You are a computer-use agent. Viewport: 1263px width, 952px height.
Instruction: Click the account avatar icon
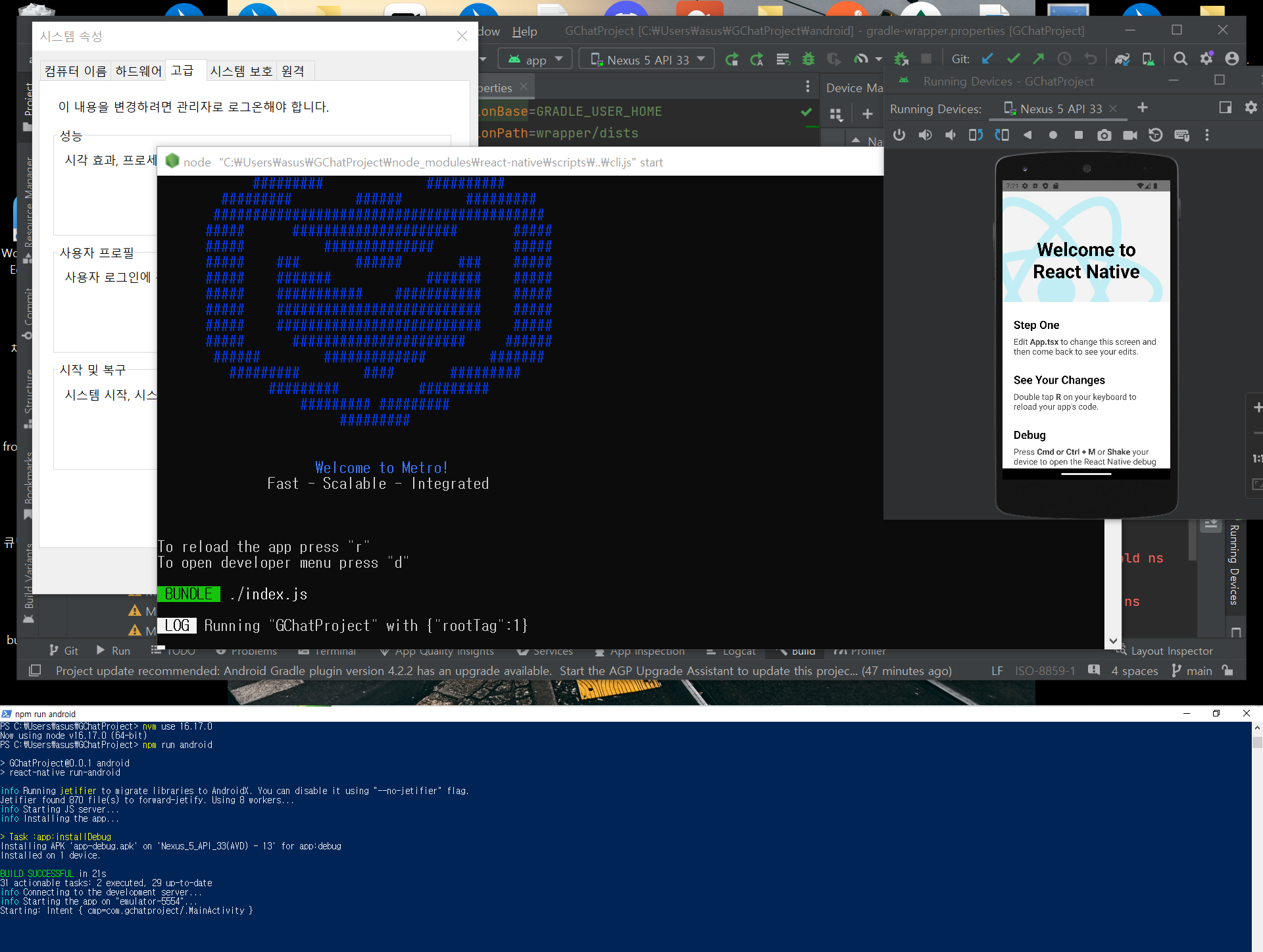point(1232,59)
